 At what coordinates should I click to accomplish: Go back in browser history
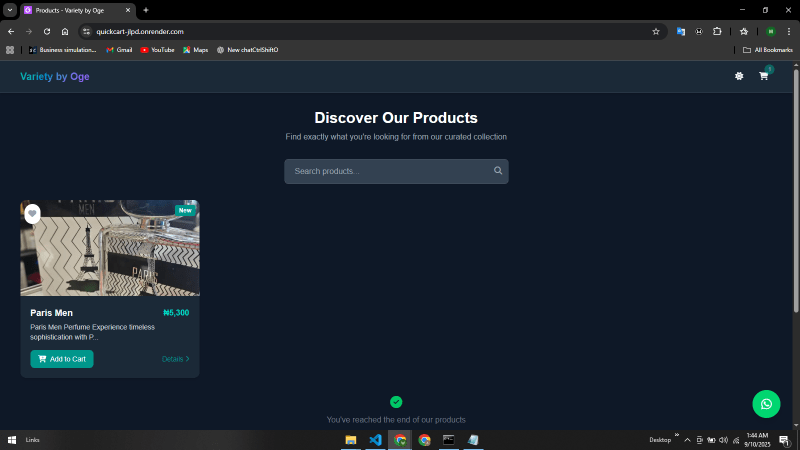tap(11, 32)
